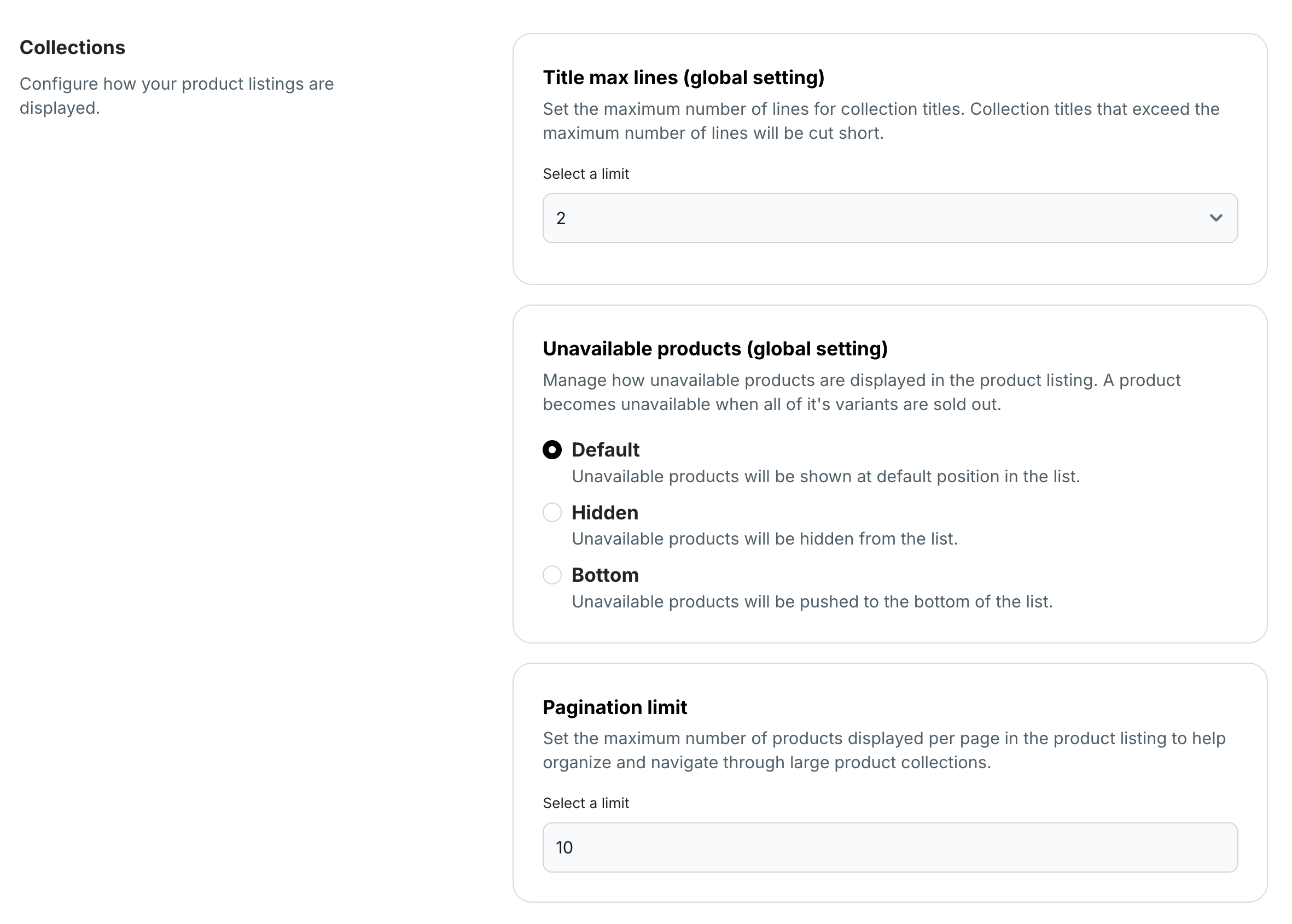
Task: Click the Title max lines card description paragraph
Action: click(x=880, y=121)
